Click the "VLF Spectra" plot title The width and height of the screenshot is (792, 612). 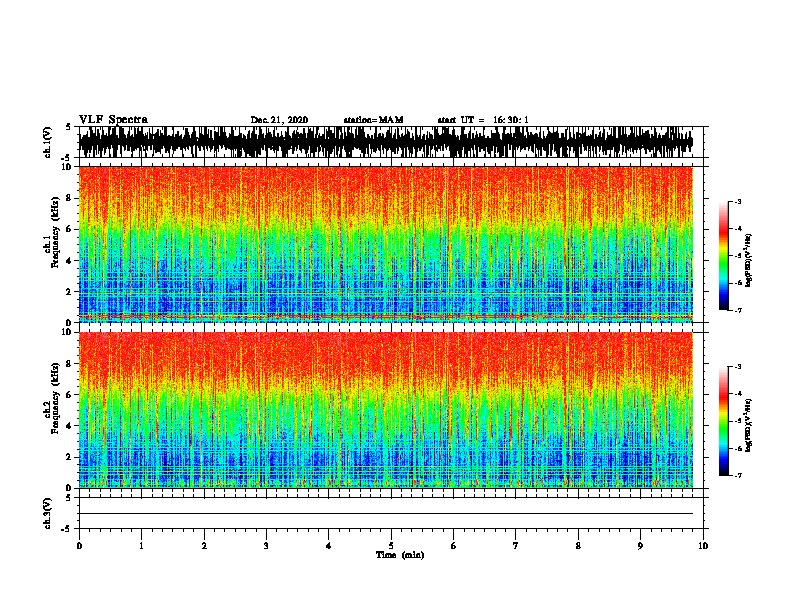coord(113,120)
